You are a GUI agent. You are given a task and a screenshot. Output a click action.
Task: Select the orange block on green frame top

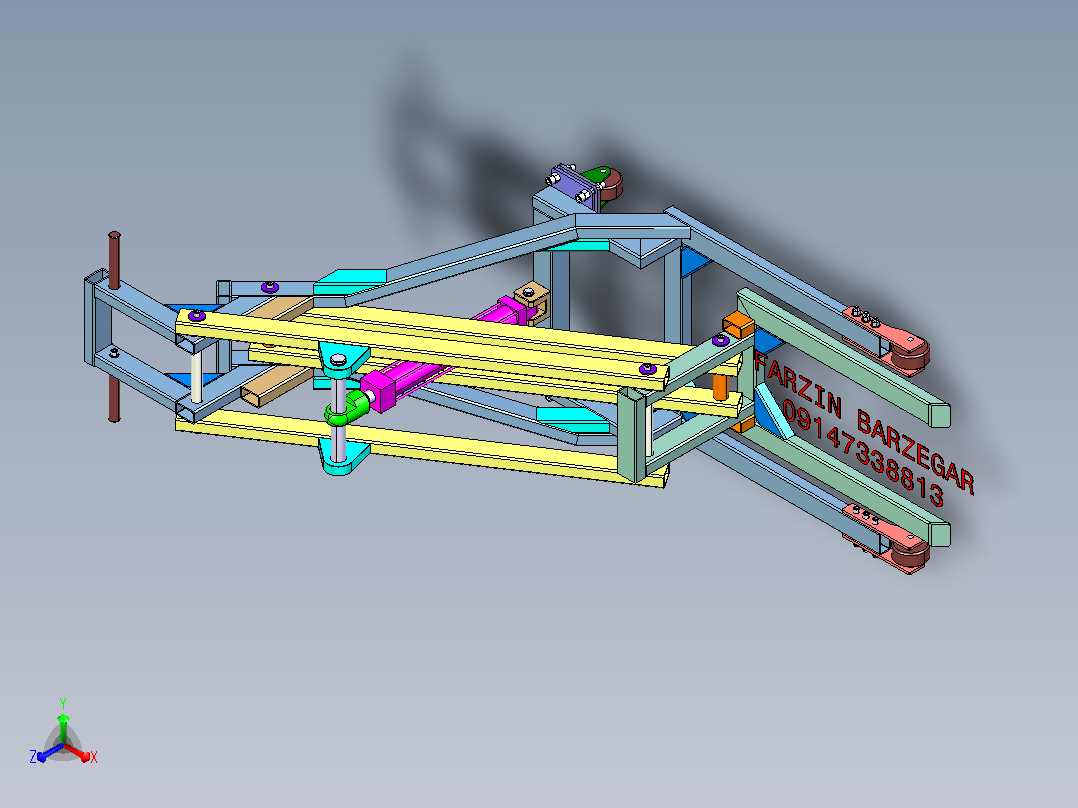tap(738, 325)
